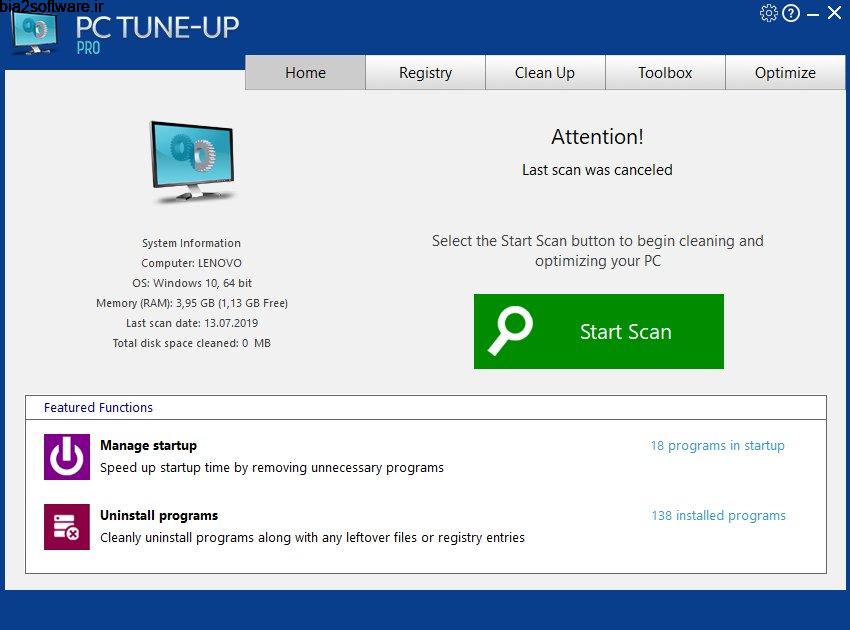This screenshot has width=850, height=630.
Task: Click the Uninstall programs icon
Action: [x=66, y=526]
